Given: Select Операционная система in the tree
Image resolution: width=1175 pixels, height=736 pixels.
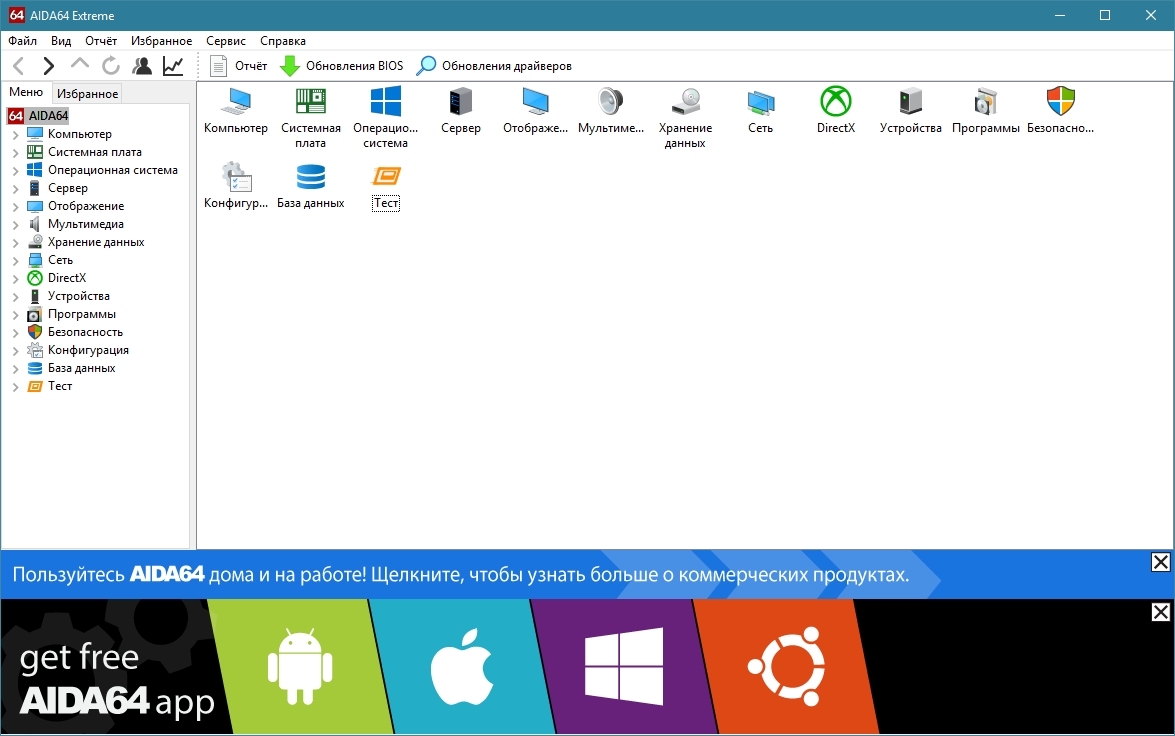Looking at the screenshot, I should pyautogui.click(x=112, y=170).
